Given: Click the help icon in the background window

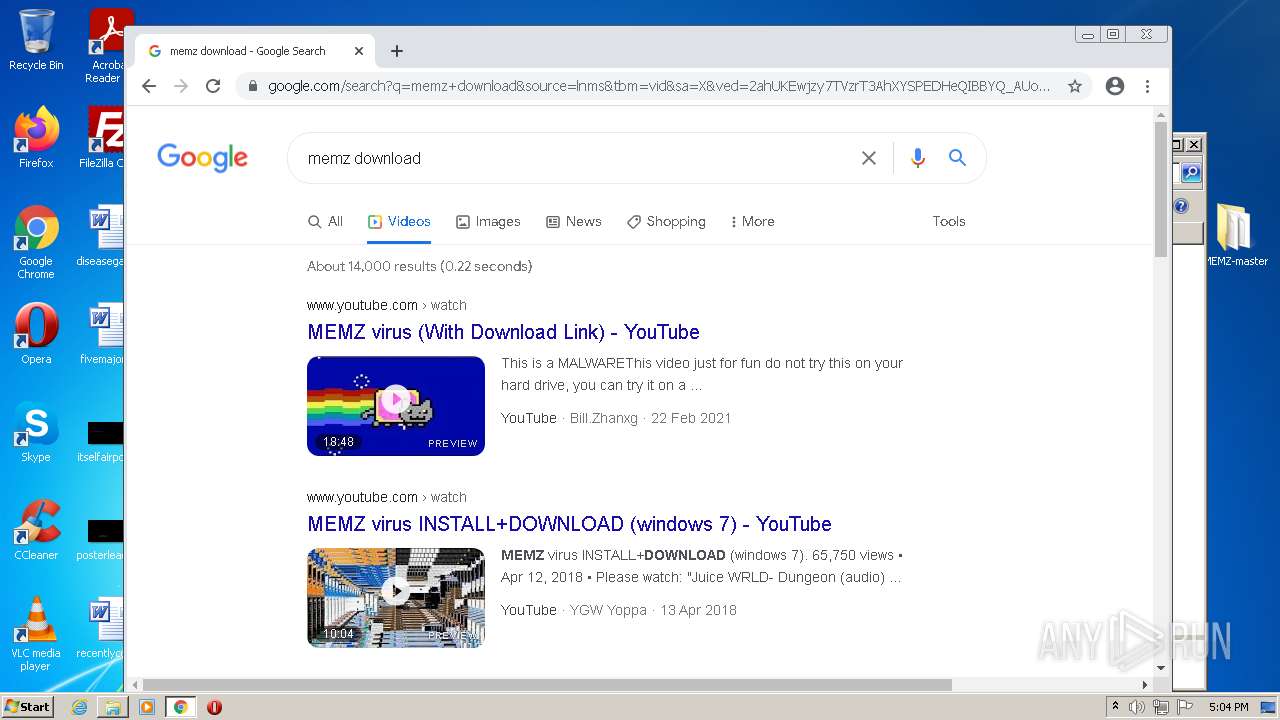Looking at the screenshot, I should pyautogui.click(x=1182, y=206).
